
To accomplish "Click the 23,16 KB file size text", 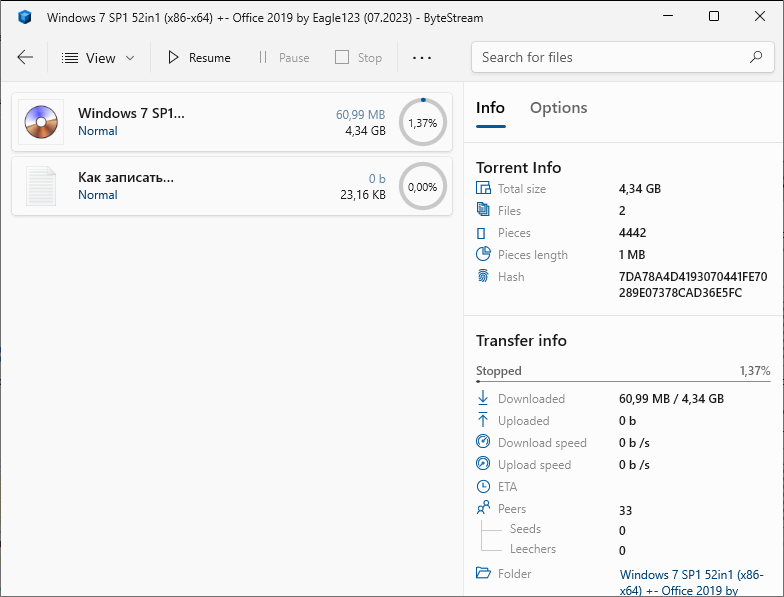I will (x=362, y=195).
